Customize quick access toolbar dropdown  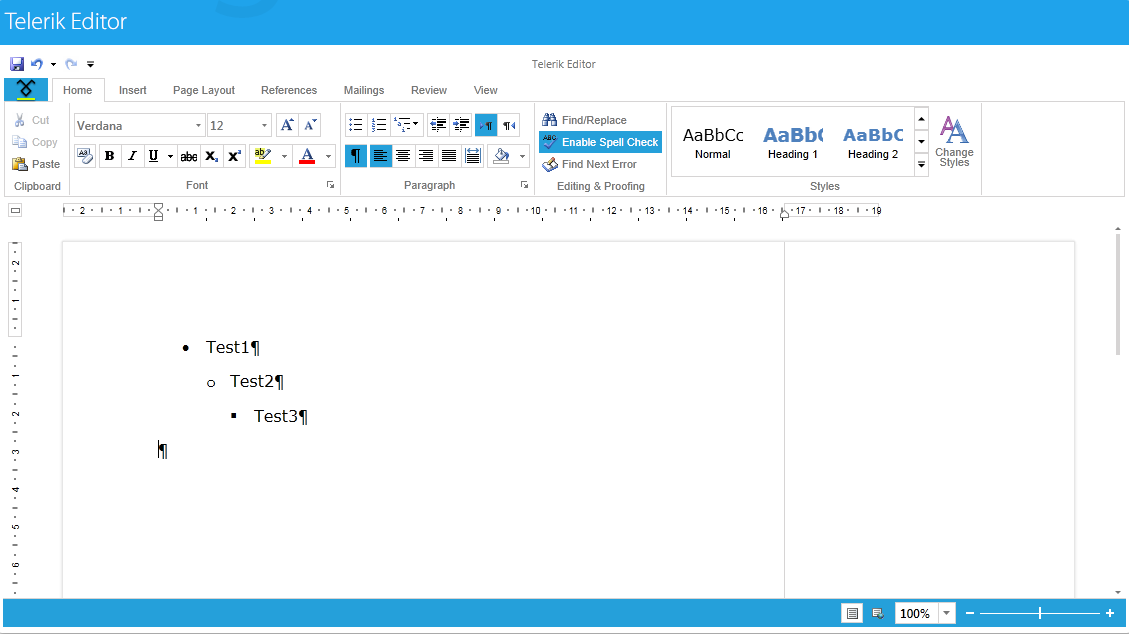point(90,64)
